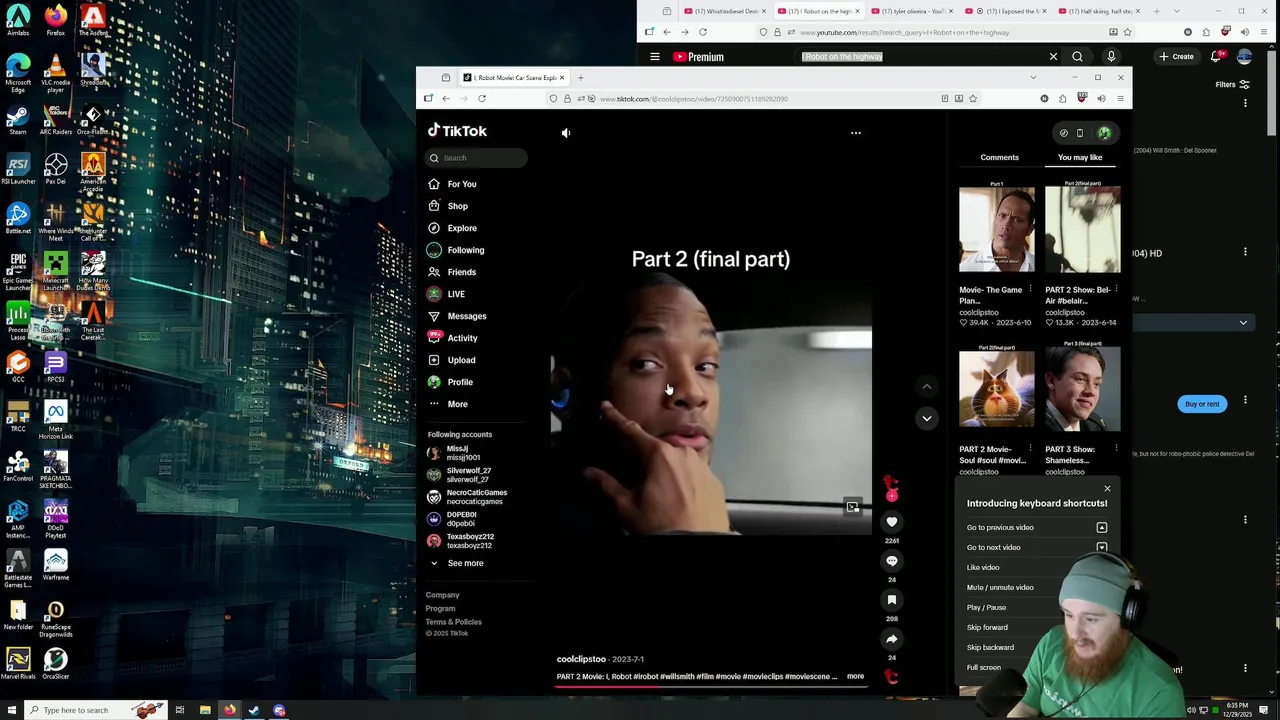Click the TikTok logo

point(457,131)
